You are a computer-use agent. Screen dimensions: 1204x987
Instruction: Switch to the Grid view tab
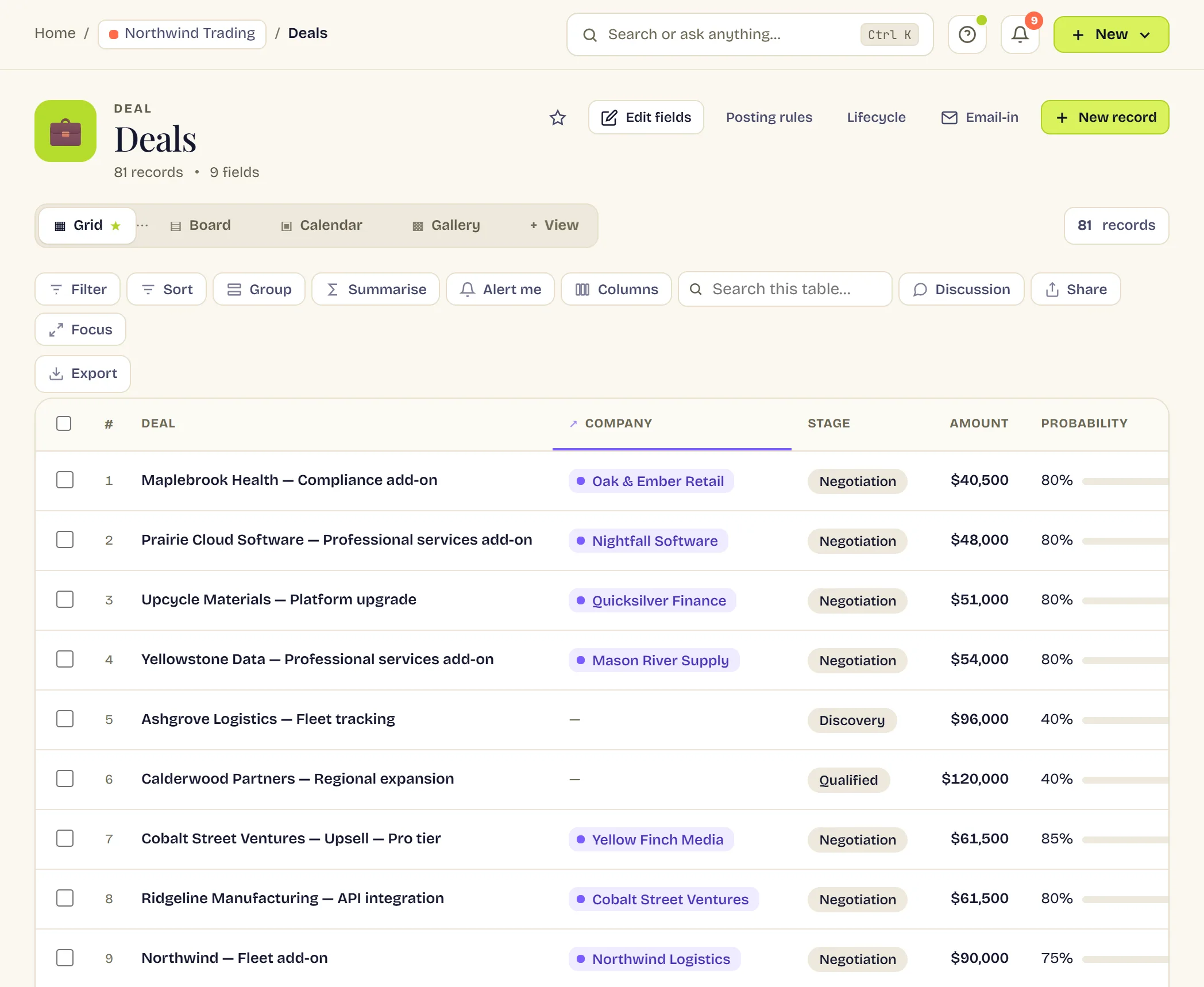[x=87, y=225]
